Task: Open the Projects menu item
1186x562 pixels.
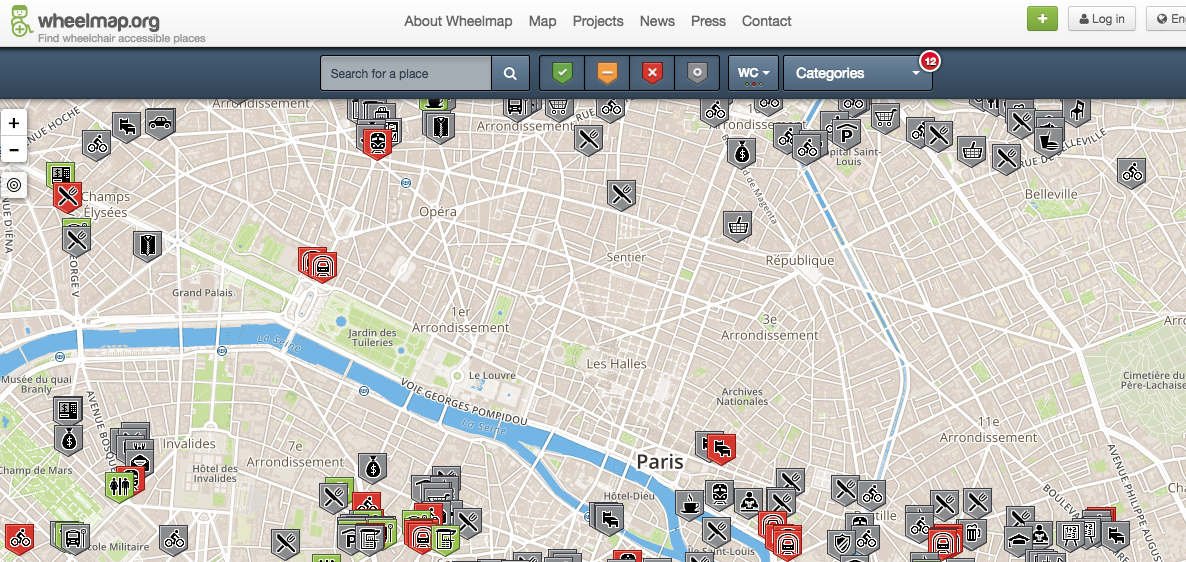Action: tap(598, 21)
